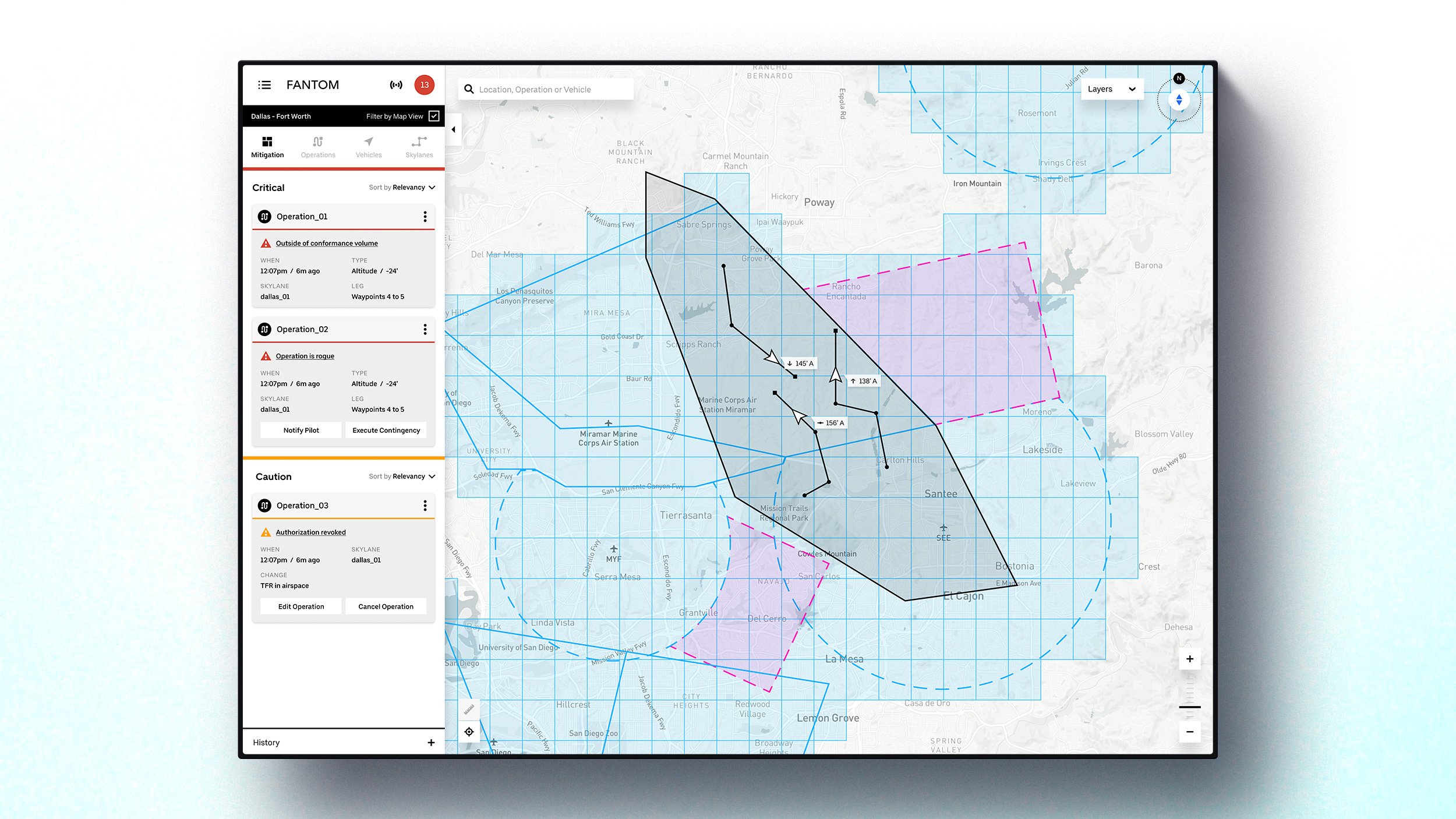Open the hamburger list menu icon
This screenshot has height=819, width=1456.
264,85
